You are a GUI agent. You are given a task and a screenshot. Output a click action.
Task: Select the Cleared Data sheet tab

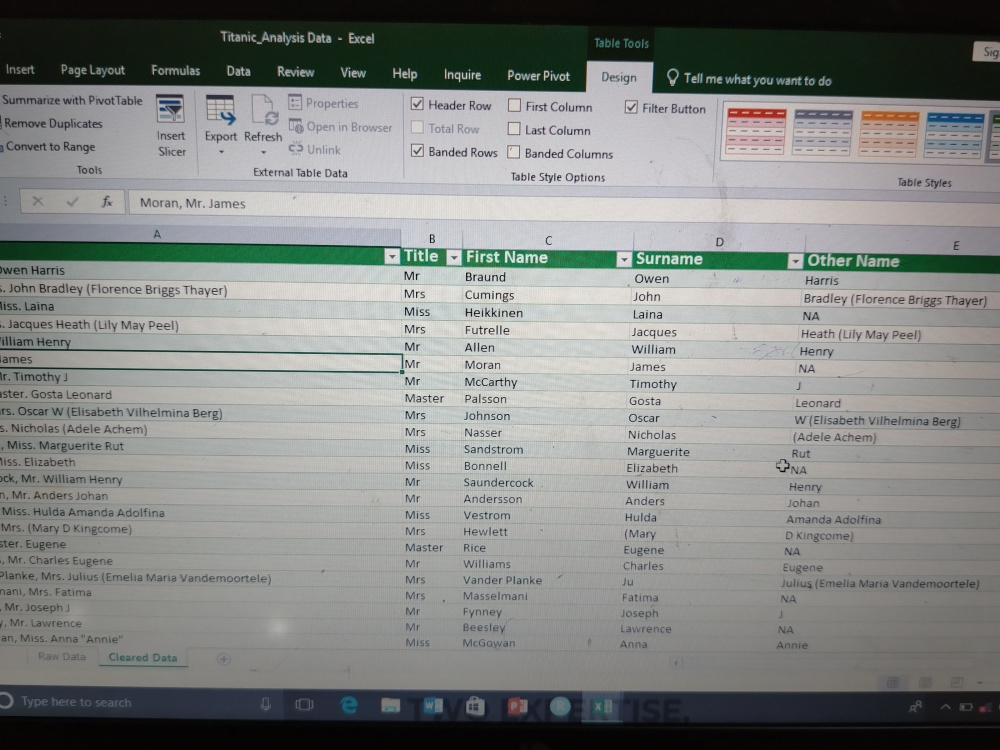[143, 658]
